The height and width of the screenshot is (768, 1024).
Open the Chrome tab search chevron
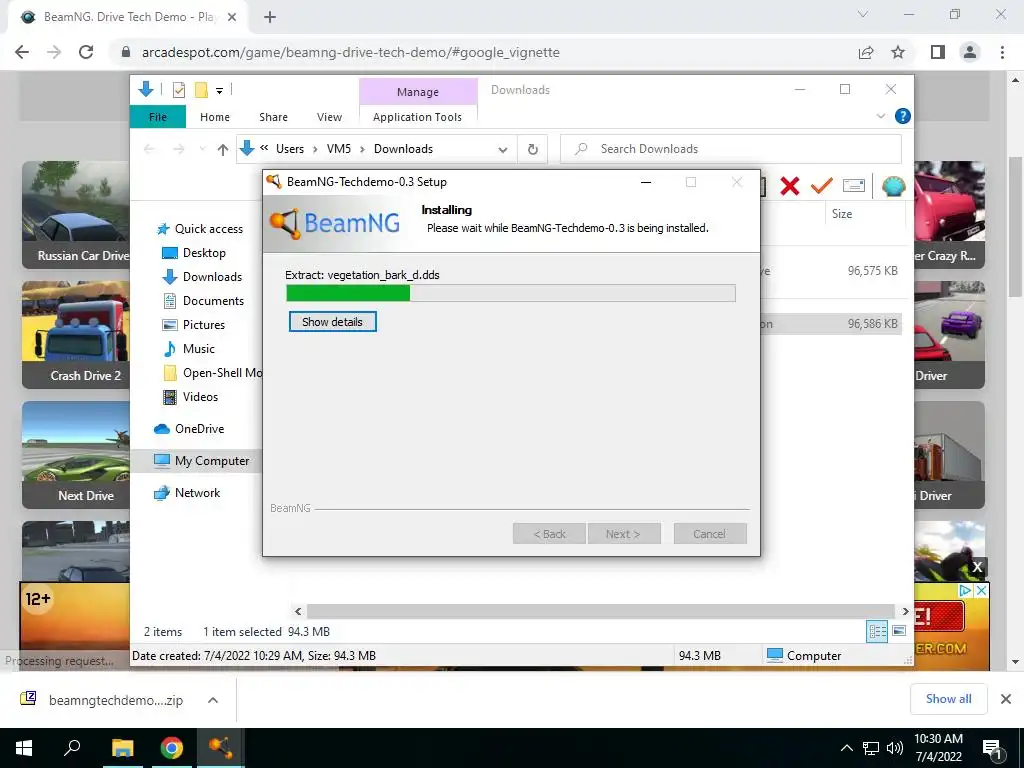point(863,14)
